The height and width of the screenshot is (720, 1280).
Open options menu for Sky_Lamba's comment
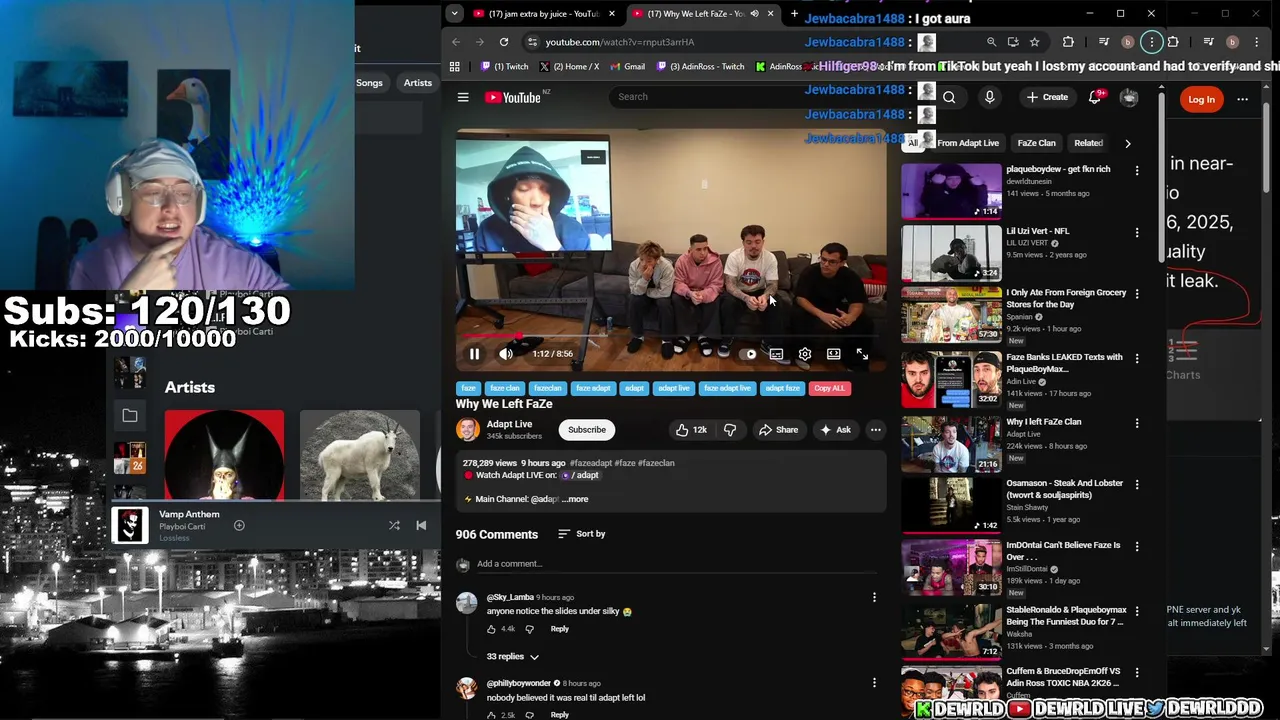click(874, 598)
